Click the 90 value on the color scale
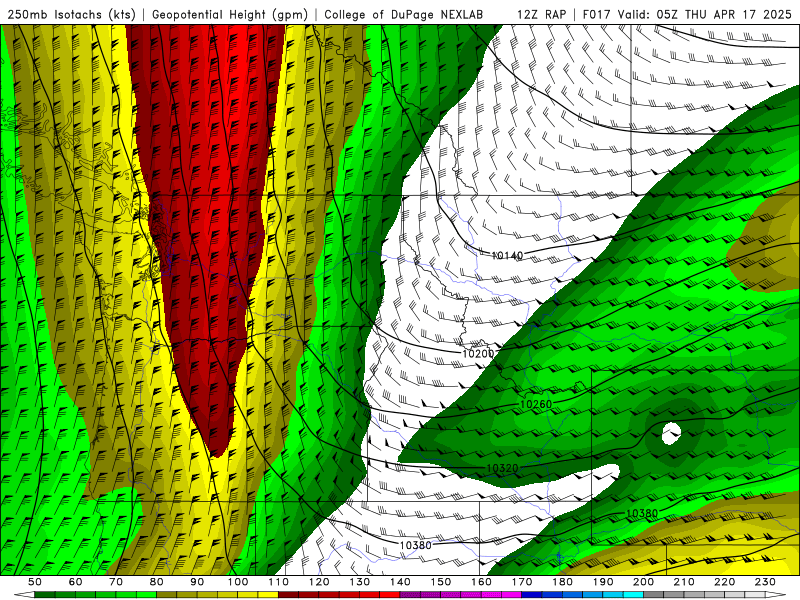This screenshot has height=600, width=800. (x=197, y=582)
